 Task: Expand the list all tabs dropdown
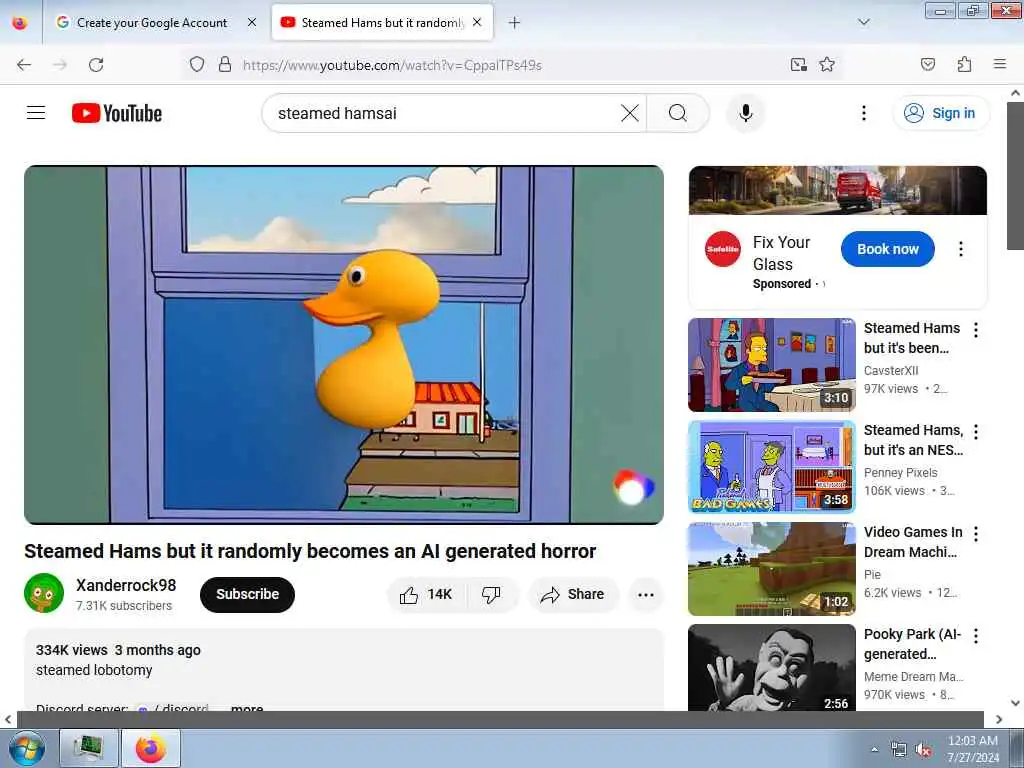(863, 22)
